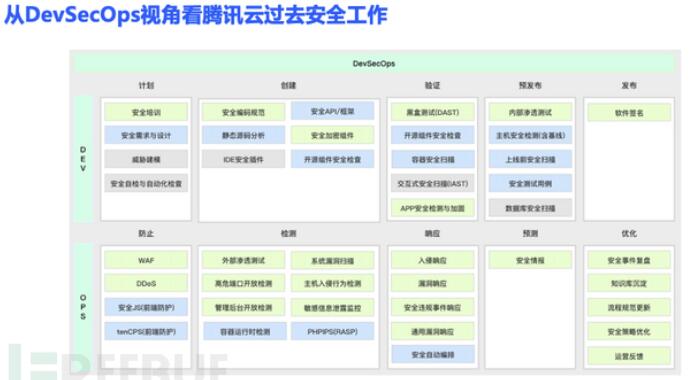Screen dimensions: 690x380
Task: Click the PHPIPS(RASP) box
Action: coord(333,331)
